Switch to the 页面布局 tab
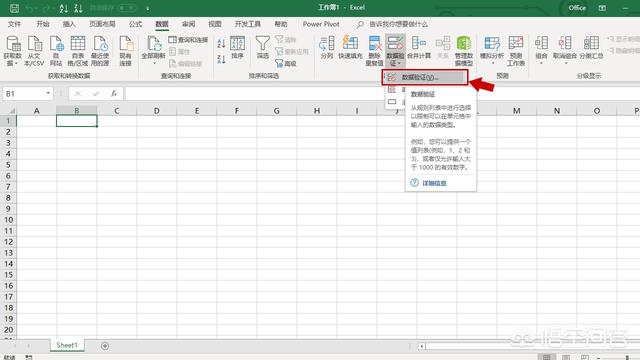Viewport: 640px width, 360px height. tap(102, 24)
